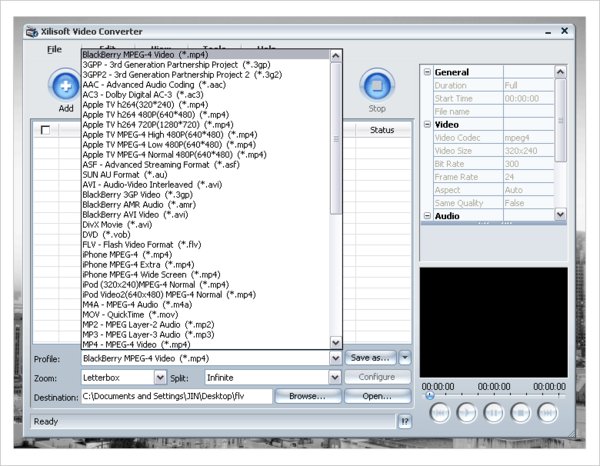Click the last player control under the preview

point(547,411)
